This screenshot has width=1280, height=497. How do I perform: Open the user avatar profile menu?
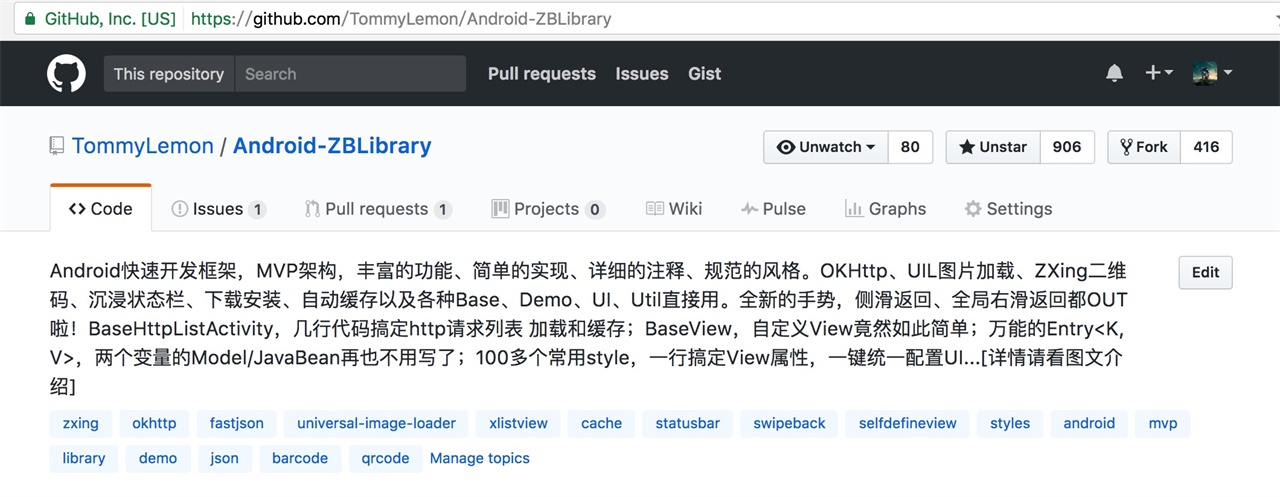1212,73
